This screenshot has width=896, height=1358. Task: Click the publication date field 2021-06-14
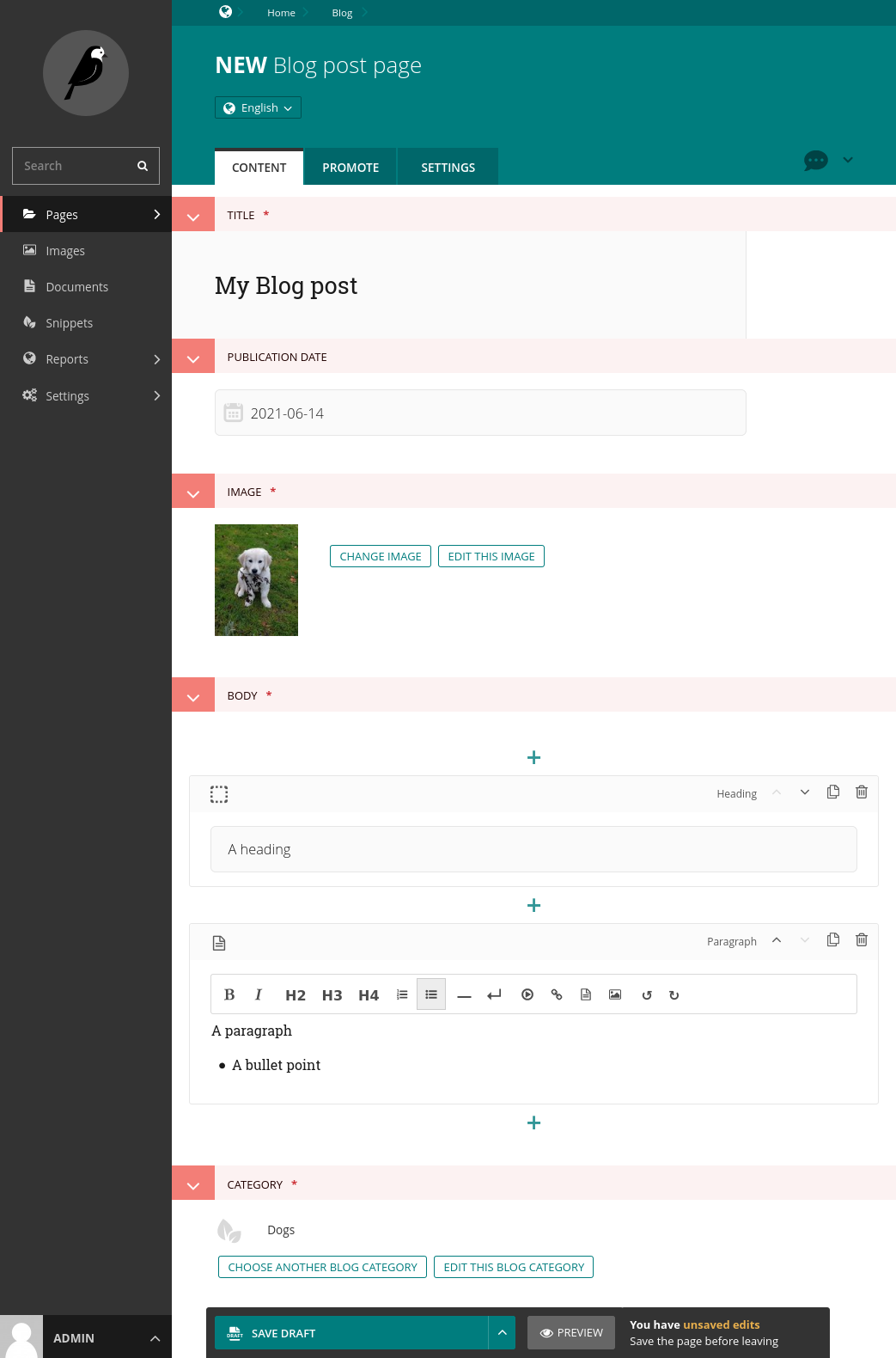(480, 413)
